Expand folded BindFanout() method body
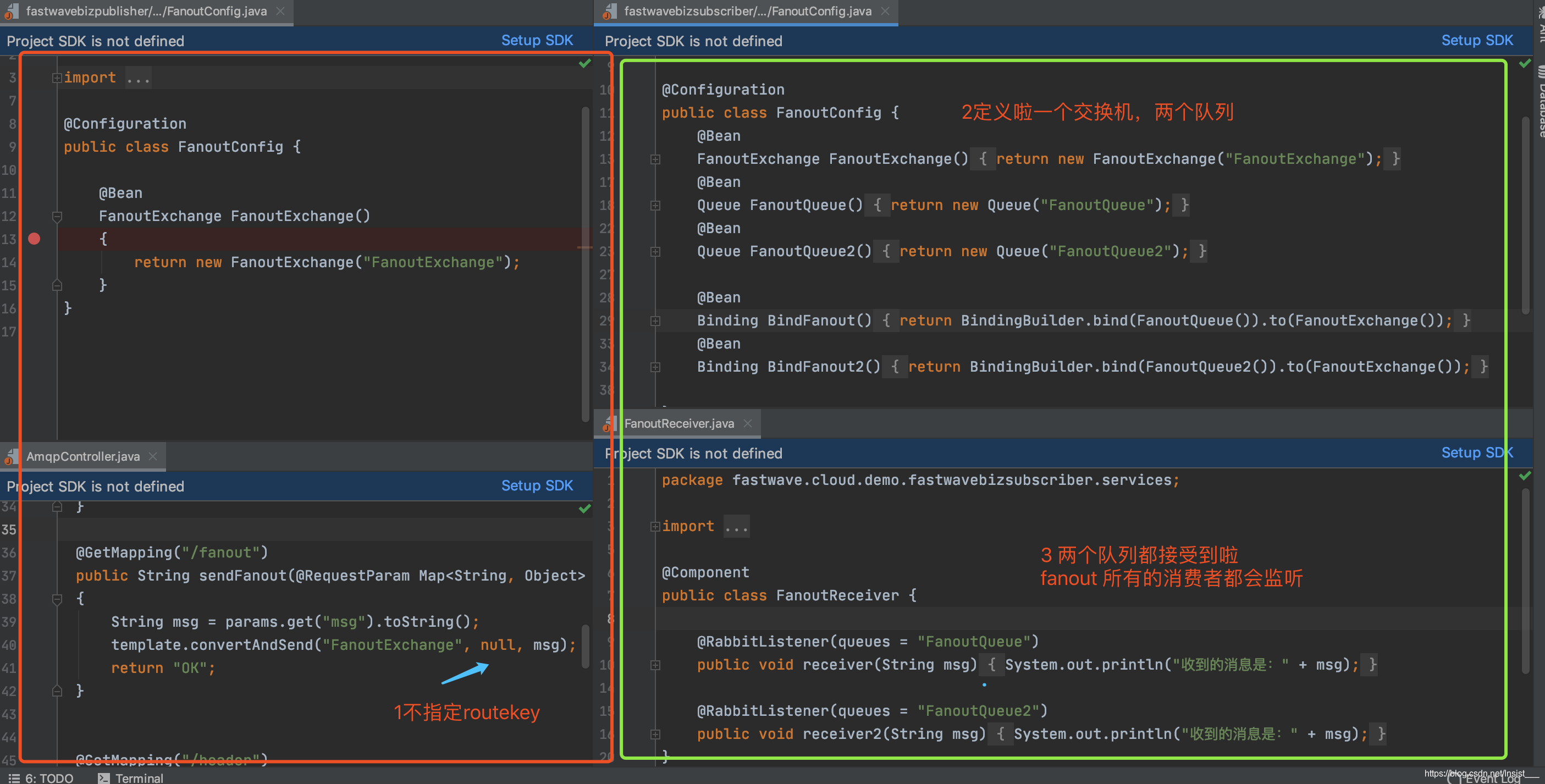The image size is (1545, 784). point(655,321)
